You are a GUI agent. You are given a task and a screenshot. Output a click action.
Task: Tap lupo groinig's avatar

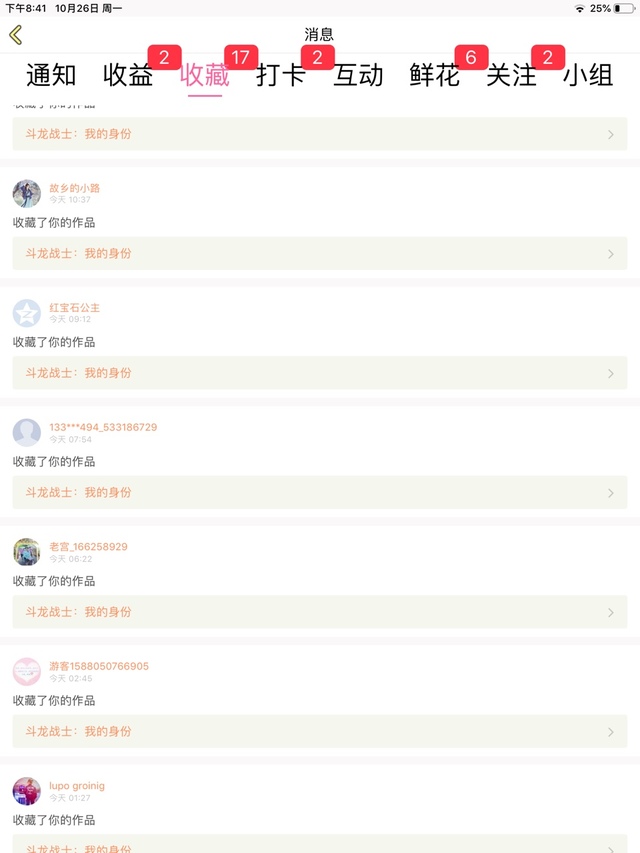click(x=27, y=791)
